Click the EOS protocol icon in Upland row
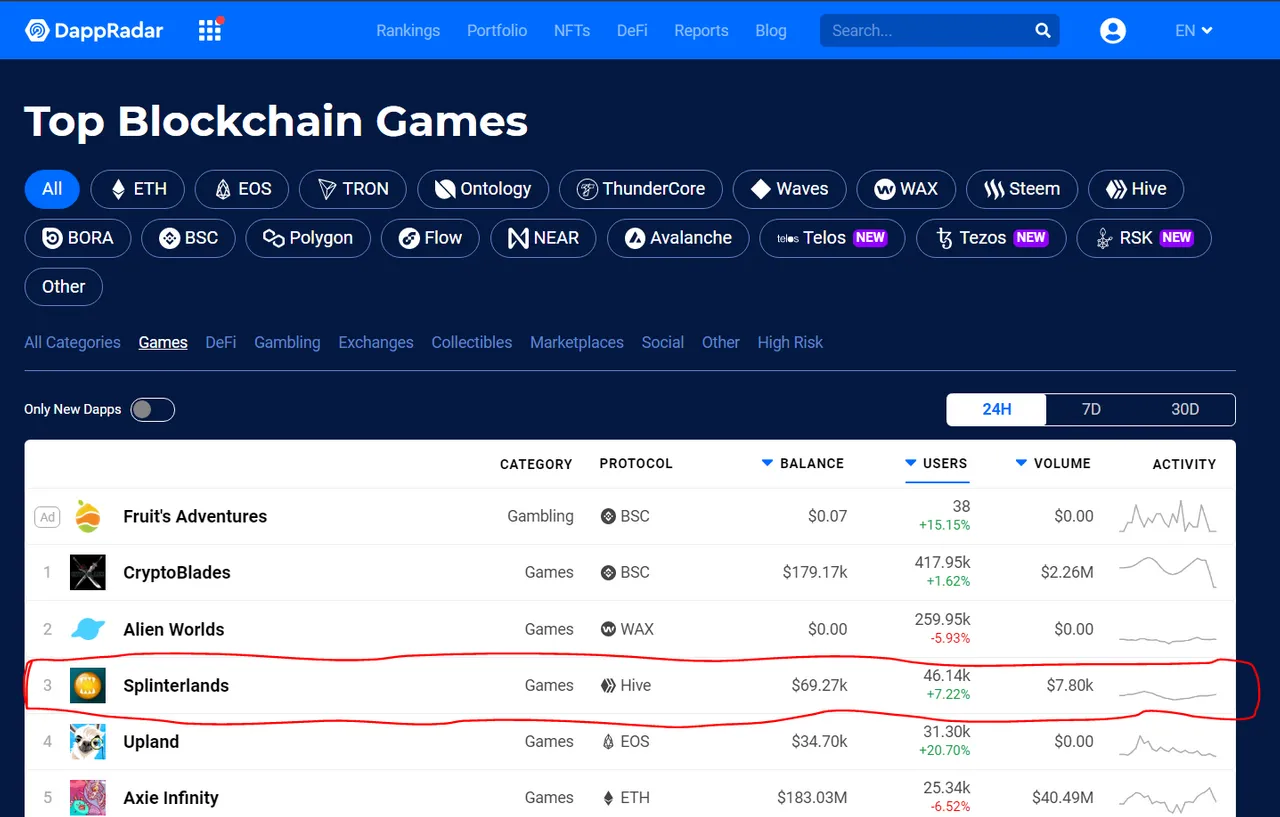 point(608,741)
